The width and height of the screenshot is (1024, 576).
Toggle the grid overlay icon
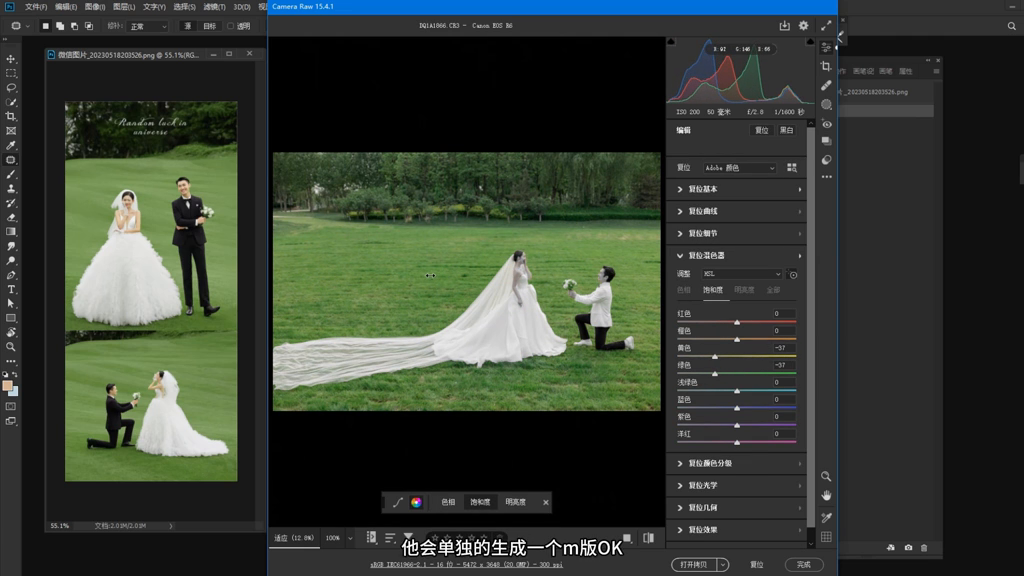[x=826, y=537]
